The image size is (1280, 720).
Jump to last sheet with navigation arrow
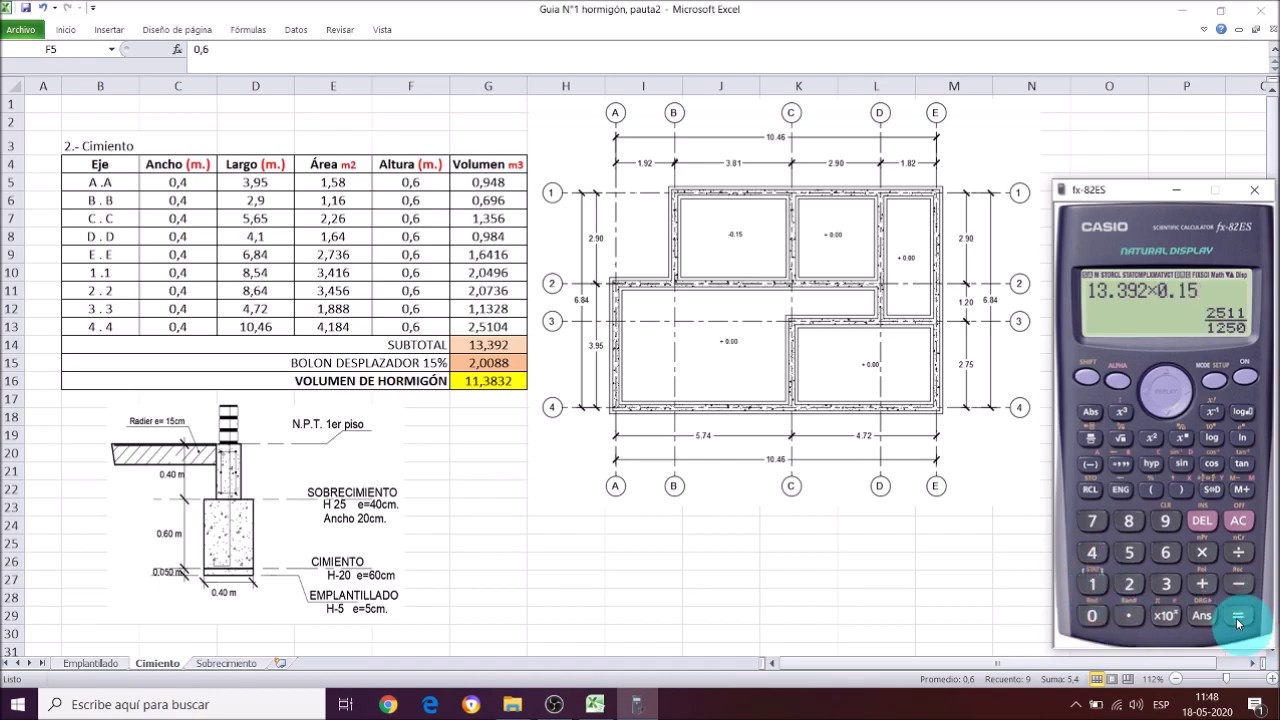pos(42,663)
